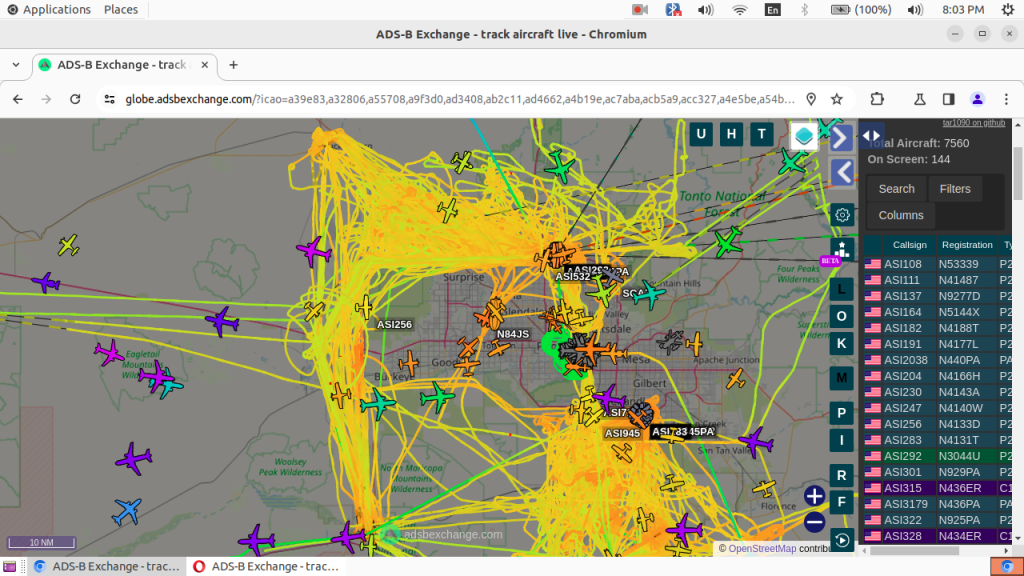Select aircraft row ASI137
This screenshot has height=576, width=1024.
coord(937,296)
